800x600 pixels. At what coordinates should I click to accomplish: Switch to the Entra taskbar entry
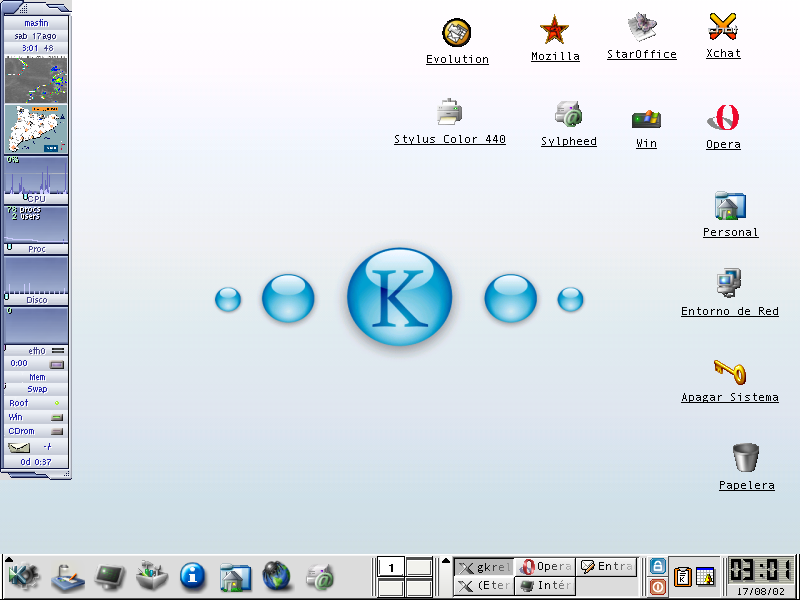(x=607, y=567)
